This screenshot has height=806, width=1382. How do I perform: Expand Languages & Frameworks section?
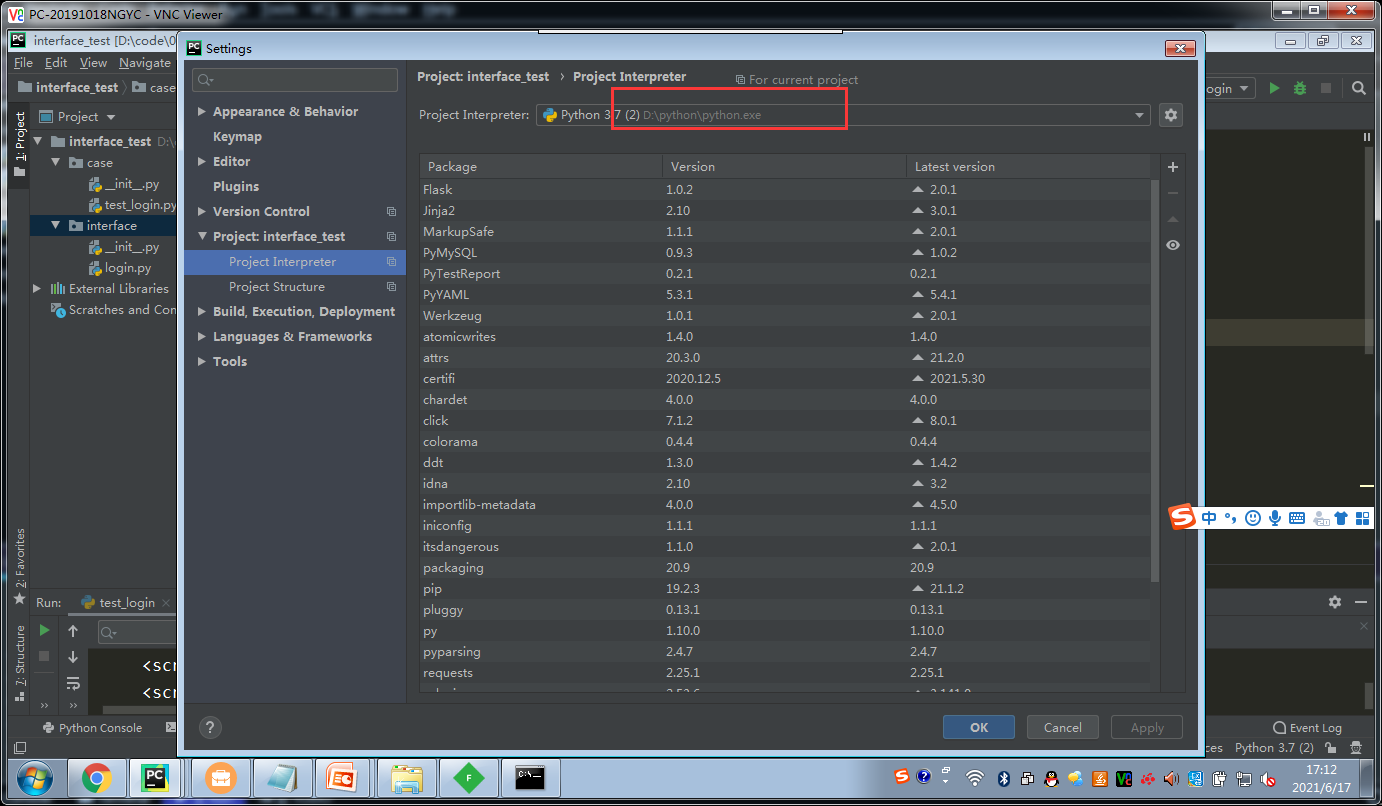[202, 337]
